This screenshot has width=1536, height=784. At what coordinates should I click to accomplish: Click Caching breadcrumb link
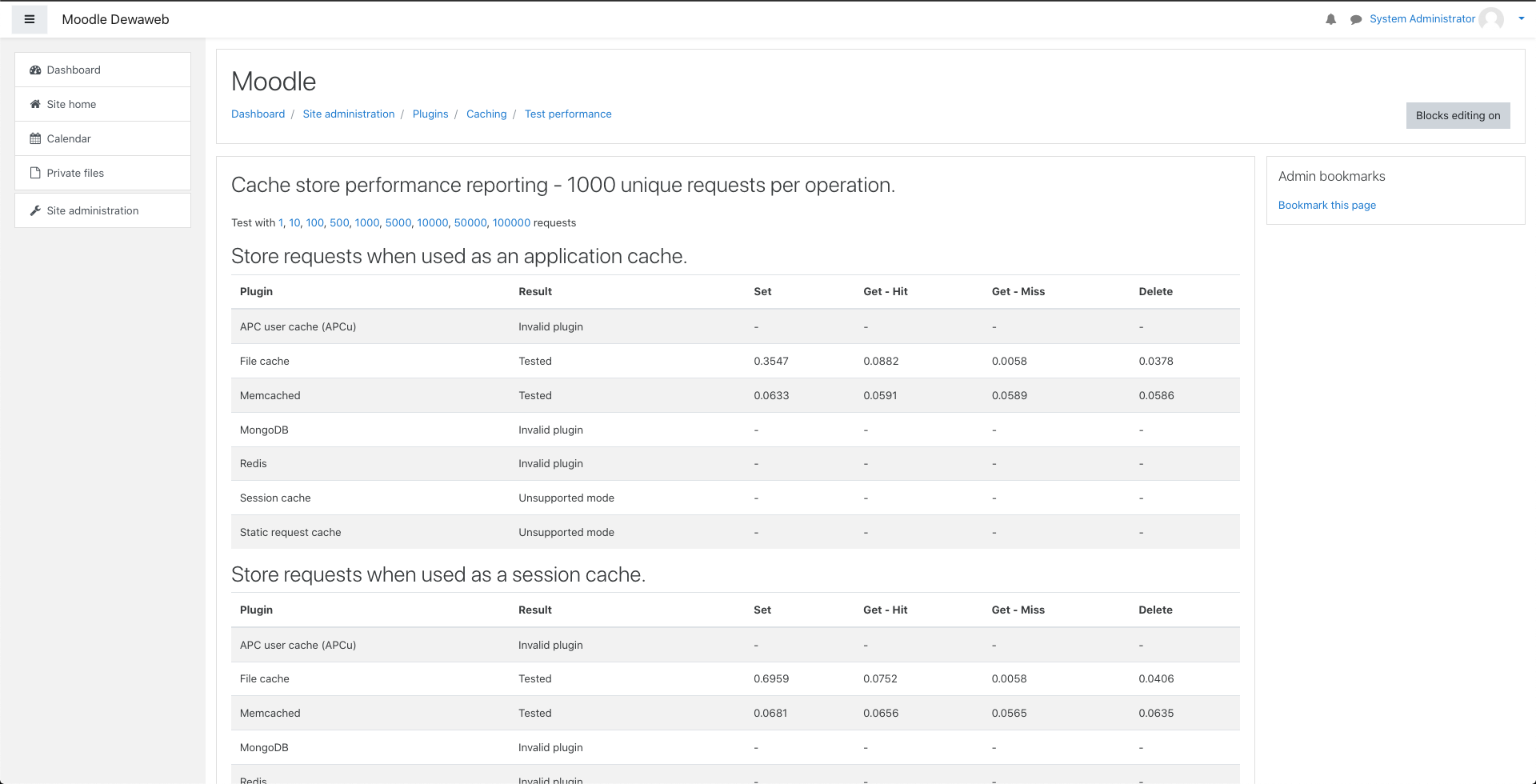(486, 114)
